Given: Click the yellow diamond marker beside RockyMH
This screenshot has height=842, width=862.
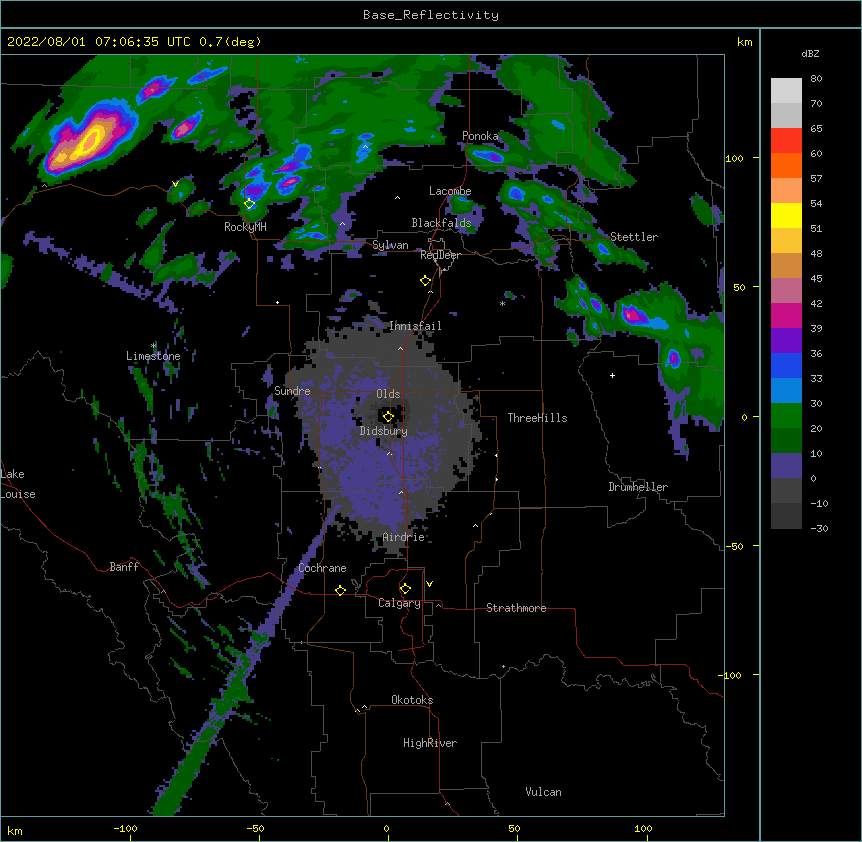Looking at the screenshot, I should (x=250, y=204).
